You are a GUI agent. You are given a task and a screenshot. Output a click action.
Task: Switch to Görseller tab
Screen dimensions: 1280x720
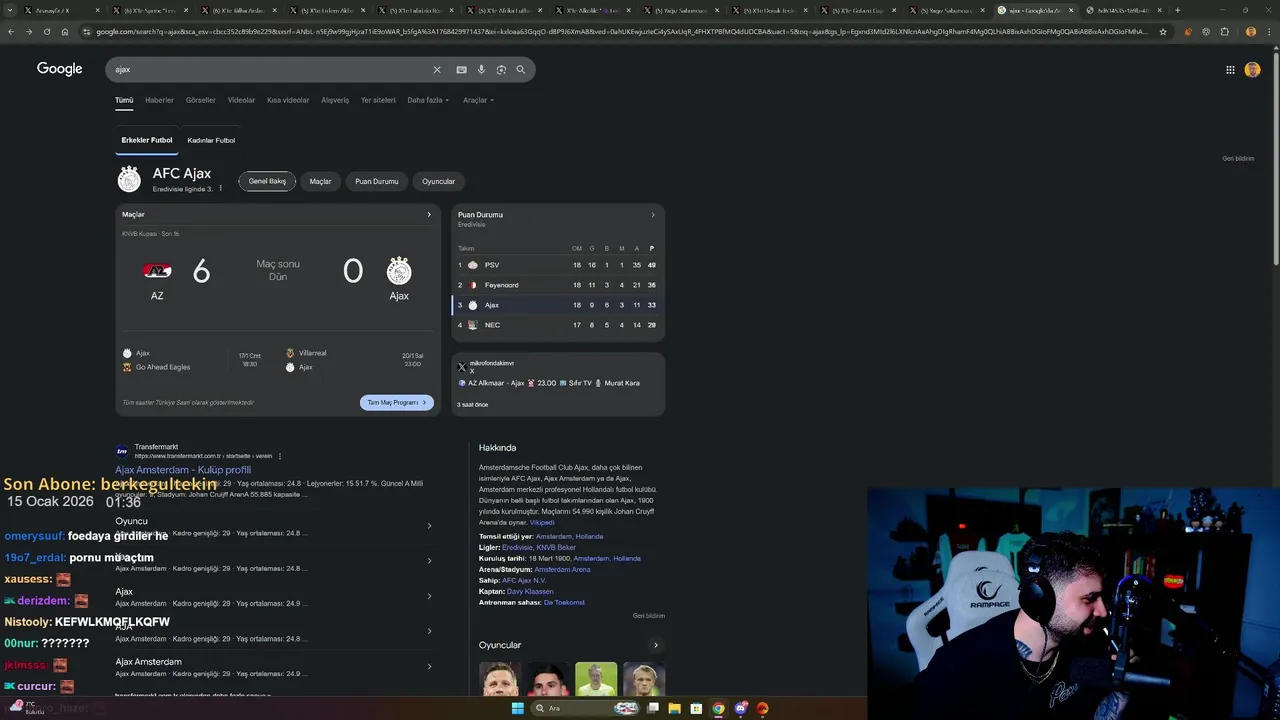(200, 100)
